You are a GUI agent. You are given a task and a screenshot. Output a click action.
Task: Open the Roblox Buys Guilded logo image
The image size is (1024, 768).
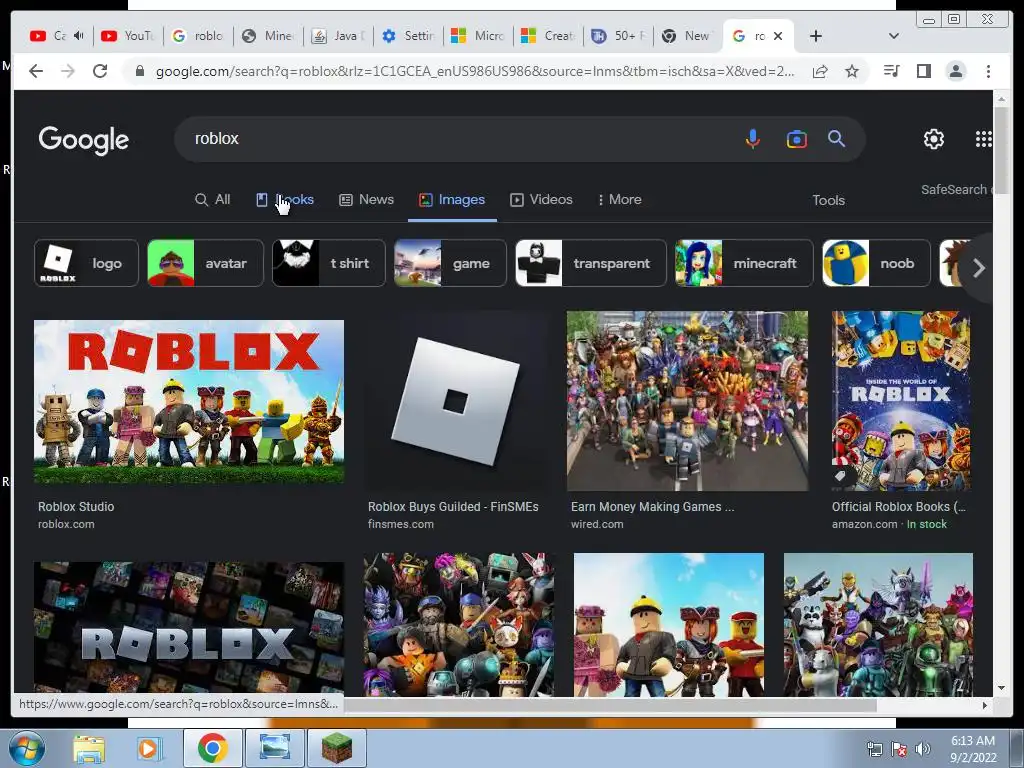tap(455, 402)
